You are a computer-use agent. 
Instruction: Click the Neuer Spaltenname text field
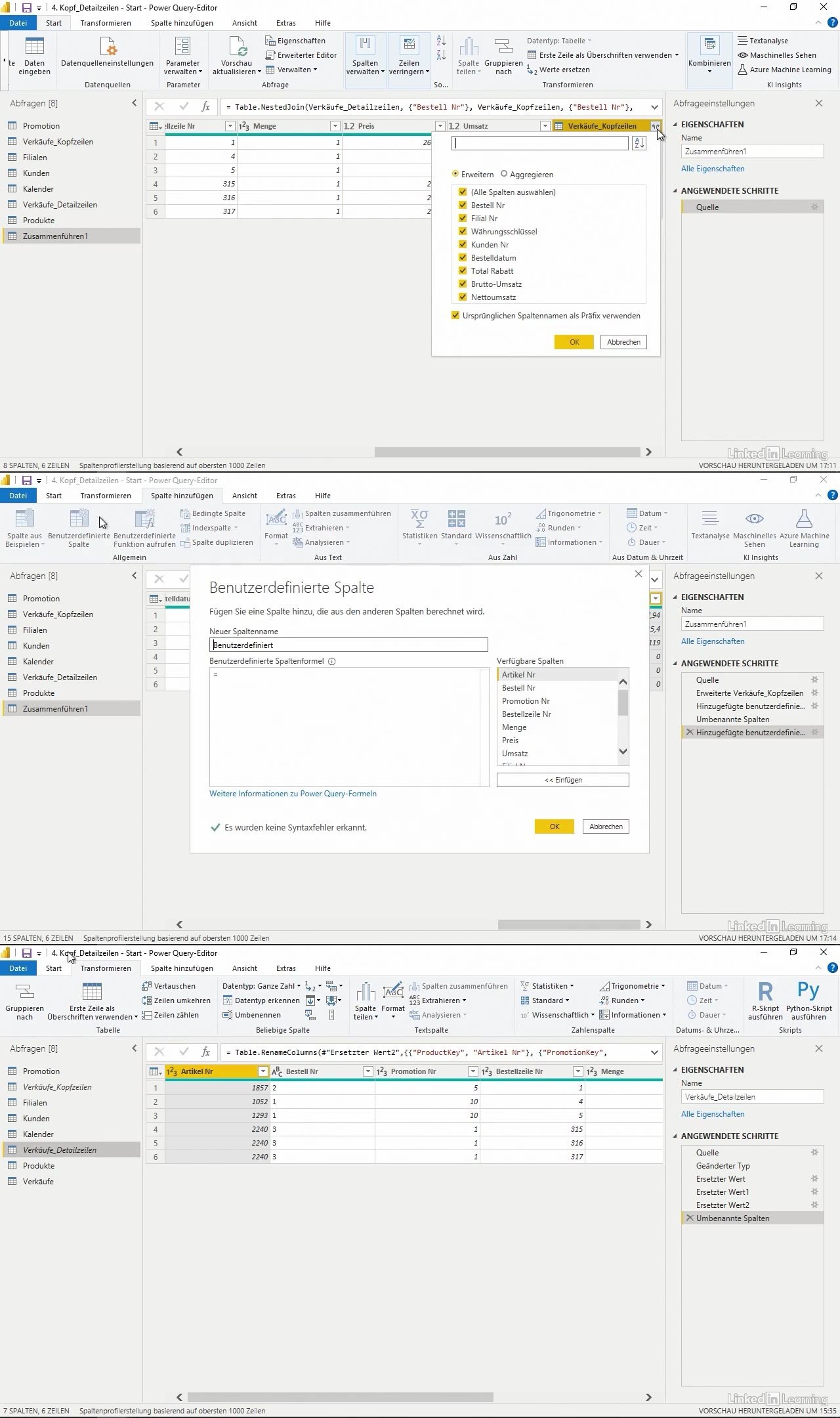(348, 645)
